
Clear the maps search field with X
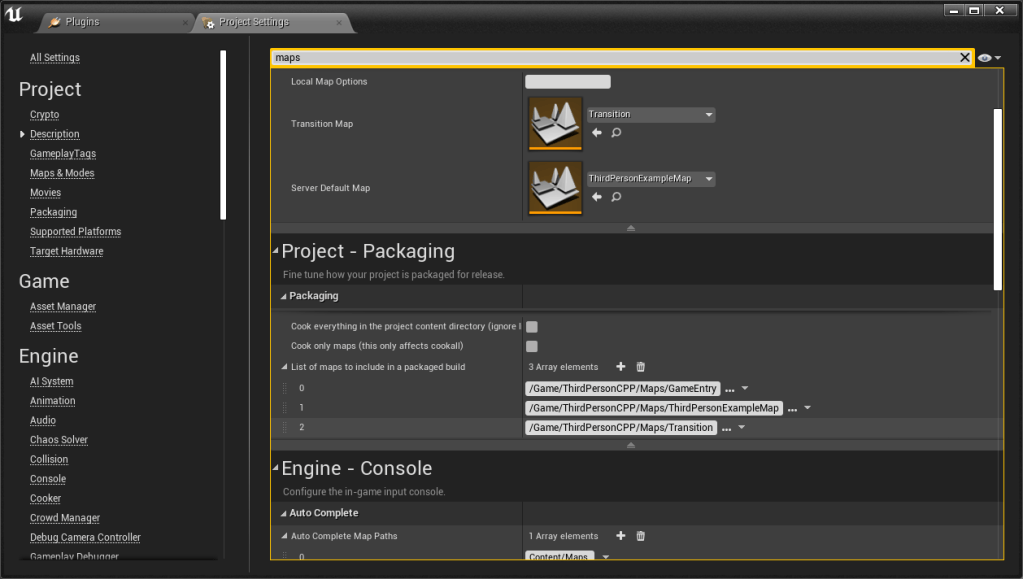[964, 58]
